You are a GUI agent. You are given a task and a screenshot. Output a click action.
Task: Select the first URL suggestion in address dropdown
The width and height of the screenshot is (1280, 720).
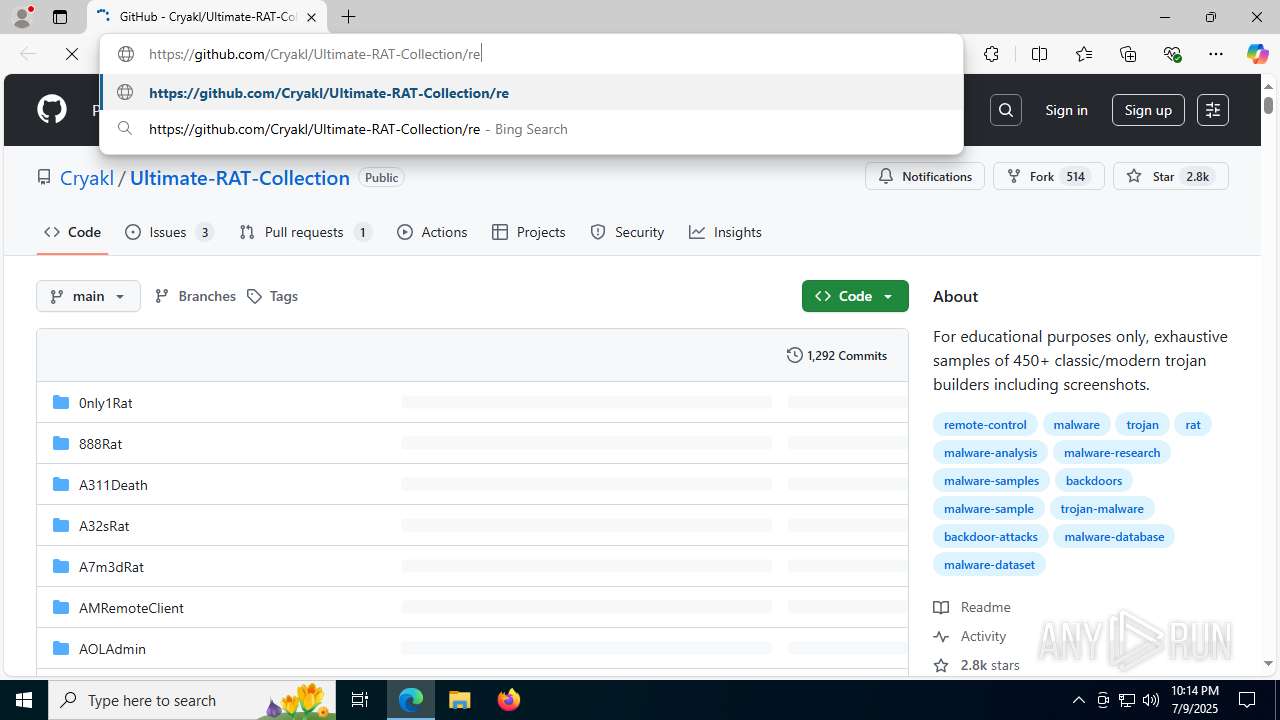click(531, 92)
